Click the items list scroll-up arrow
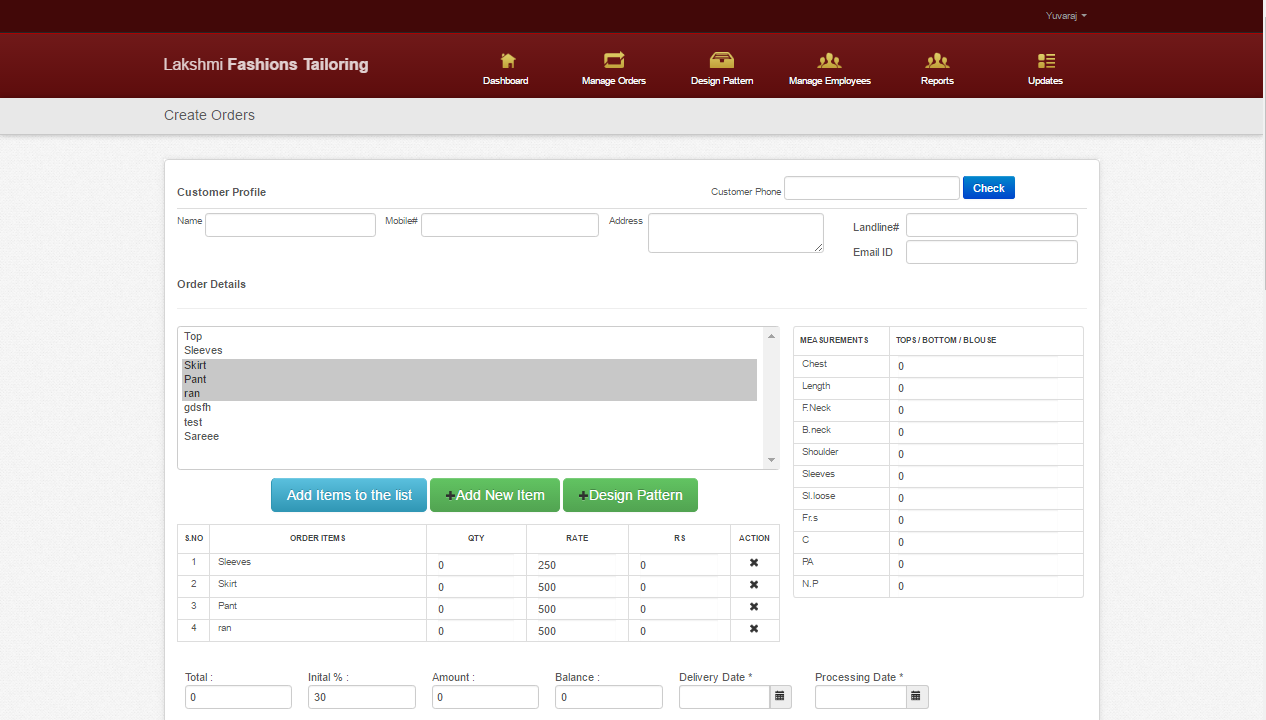The image size is (1266, 720). (x=771, y=336)
